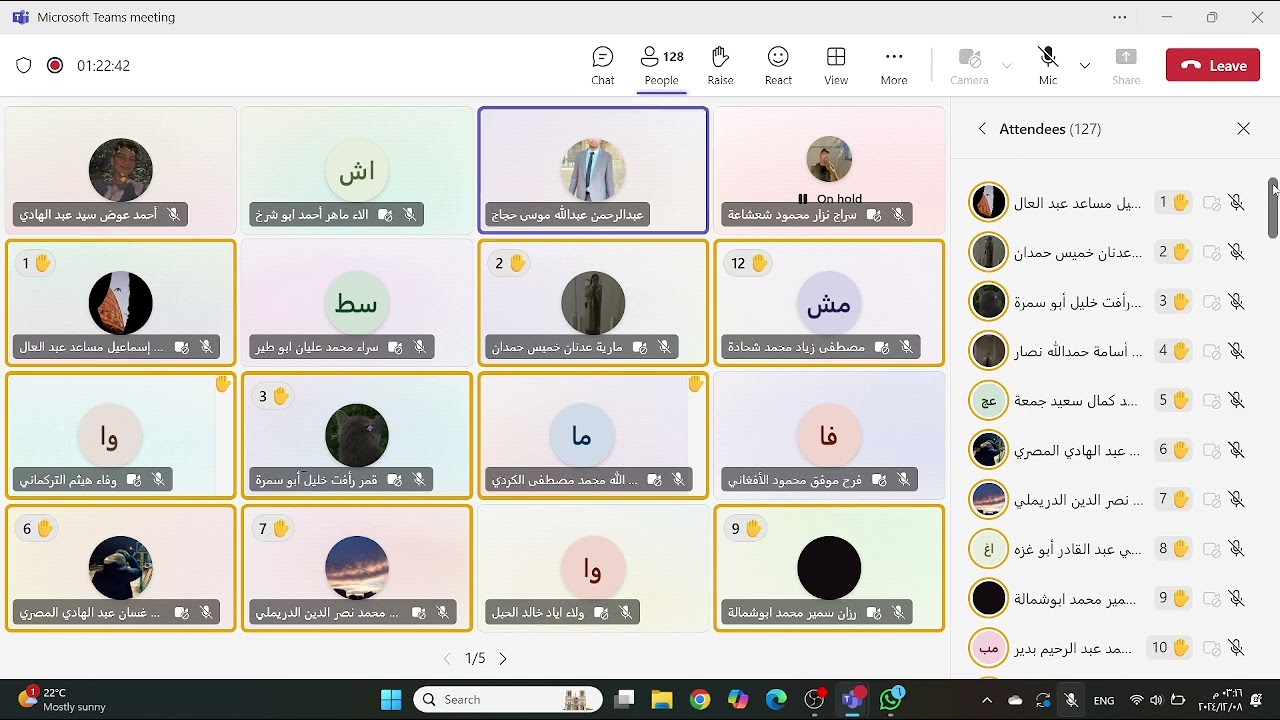Screen dimensions: 1280x720
Task: Turn on the Camera
Action: point(969,65)
